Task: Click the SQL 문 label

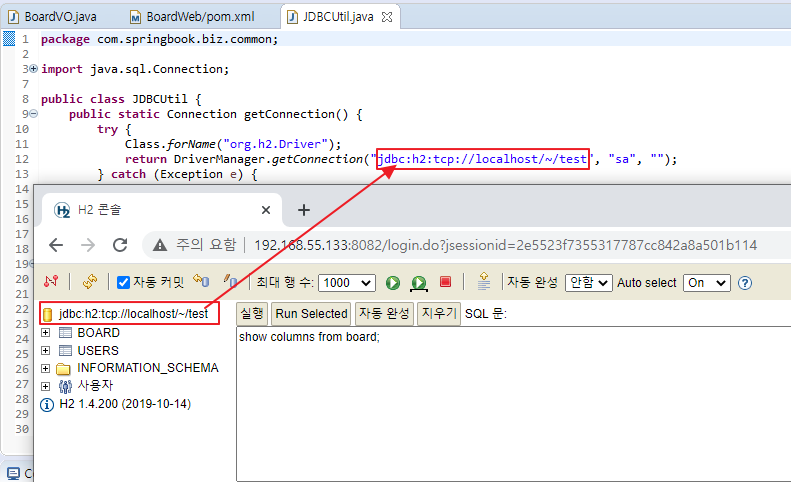Action: tap(486, 313)
